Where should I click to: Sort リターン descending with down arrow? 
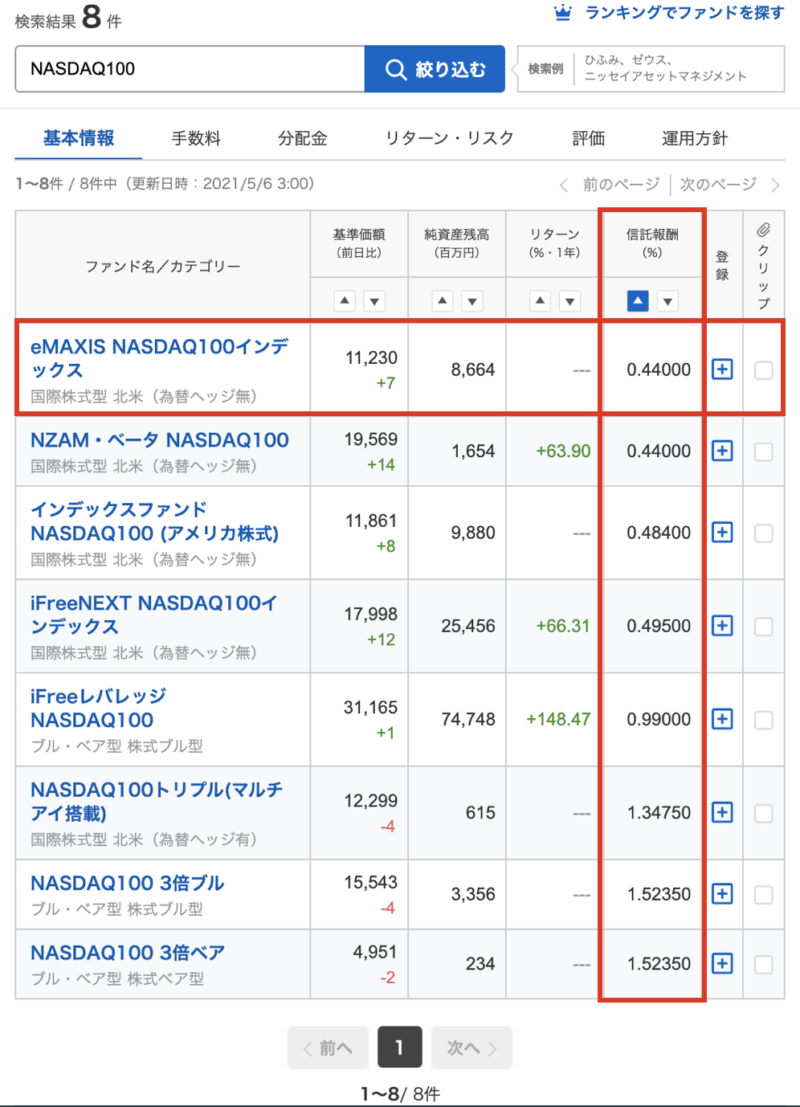570,301
